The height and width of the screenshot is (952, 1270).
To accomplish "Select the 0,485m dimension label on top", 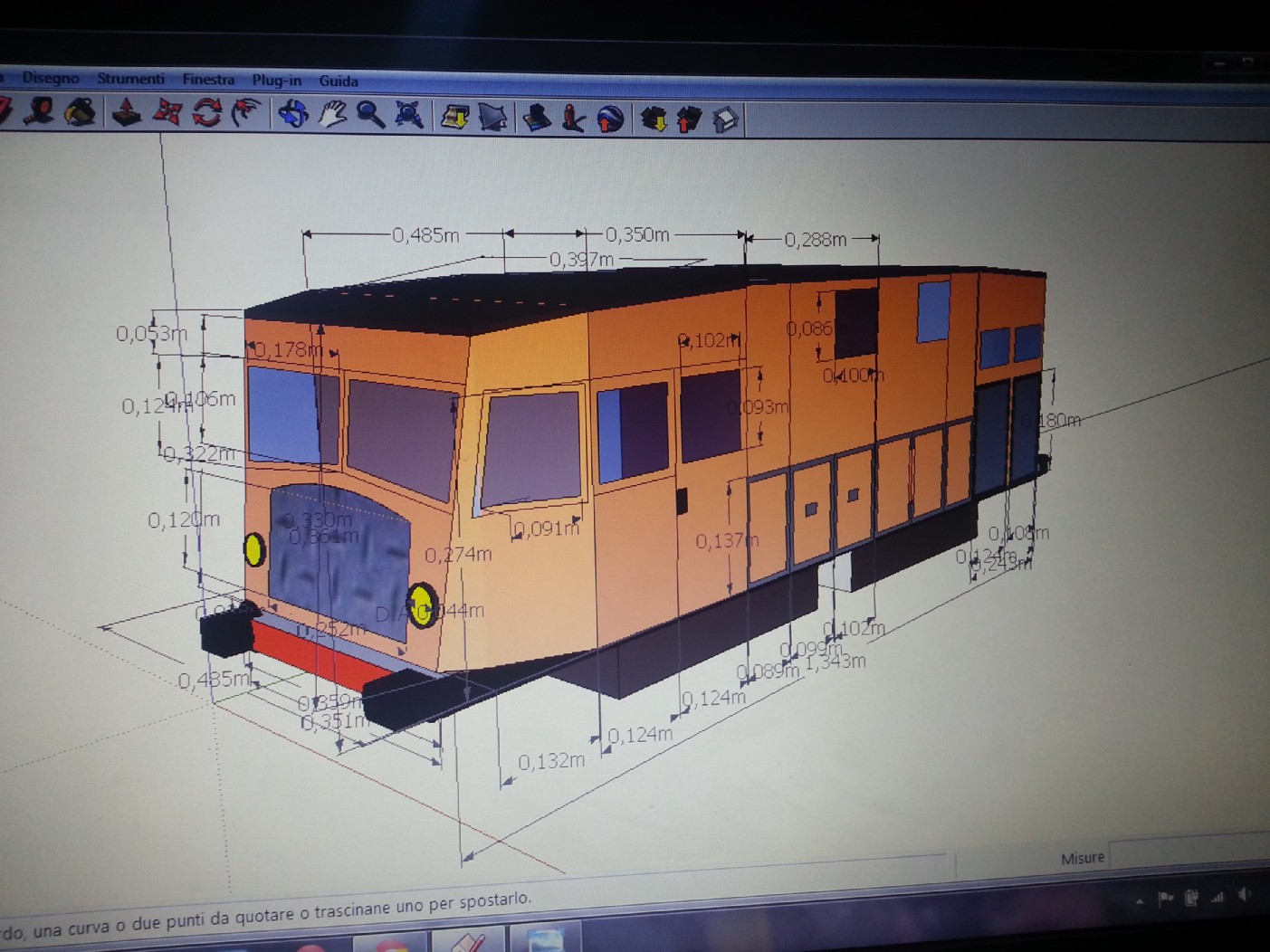I will 425,235.
